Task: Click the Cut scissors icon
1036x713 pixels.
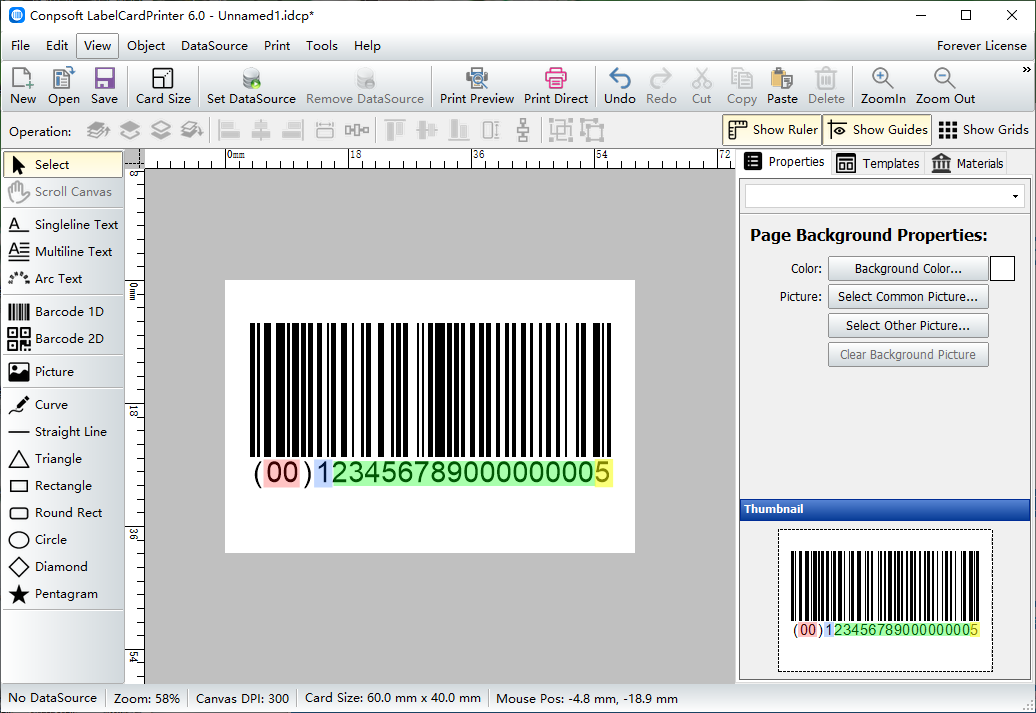Action: pyautogui.click(x=701, y=86)
